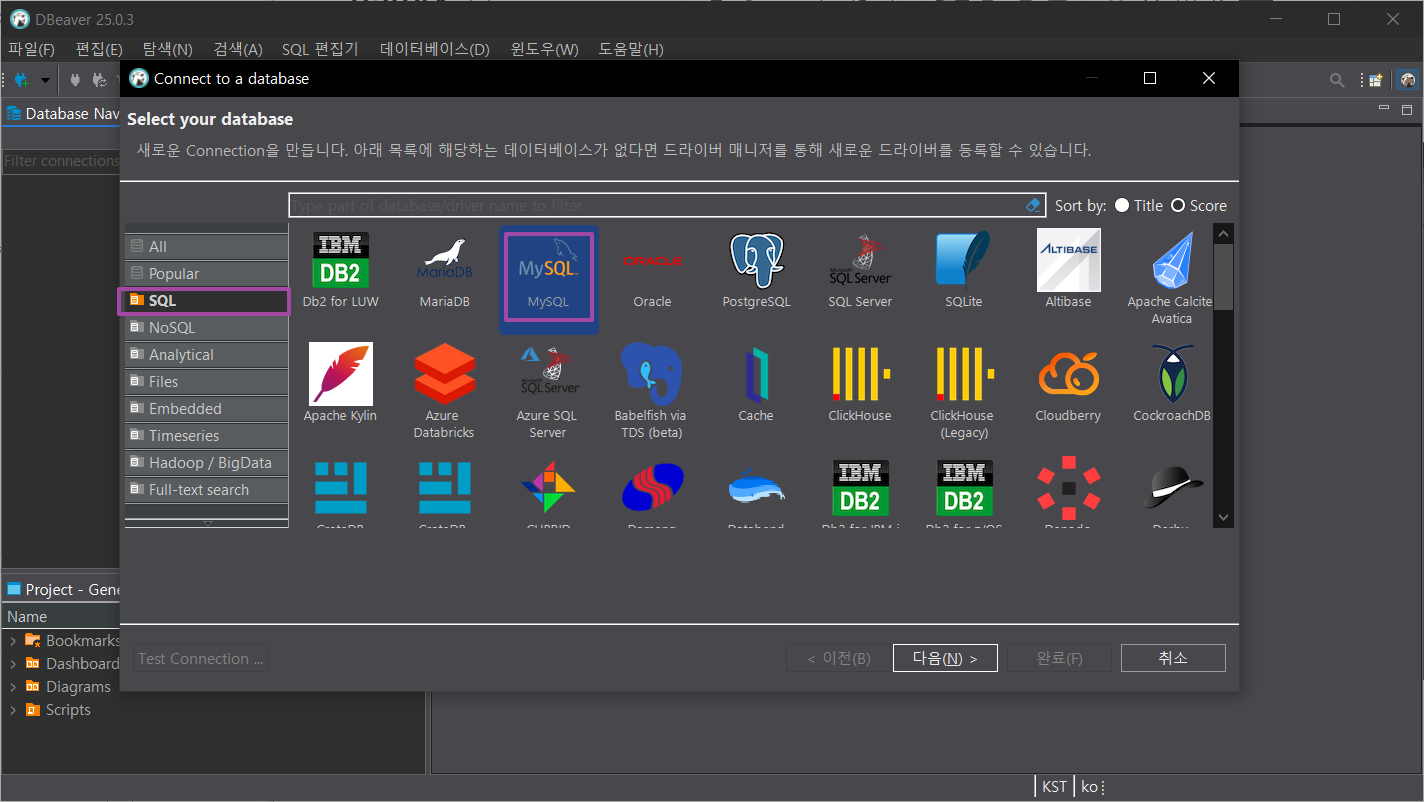Pick the Derby hat icon
The height and width of the screenshot is (802, 1424).
pyautogui.click(x=1171, y=488)
